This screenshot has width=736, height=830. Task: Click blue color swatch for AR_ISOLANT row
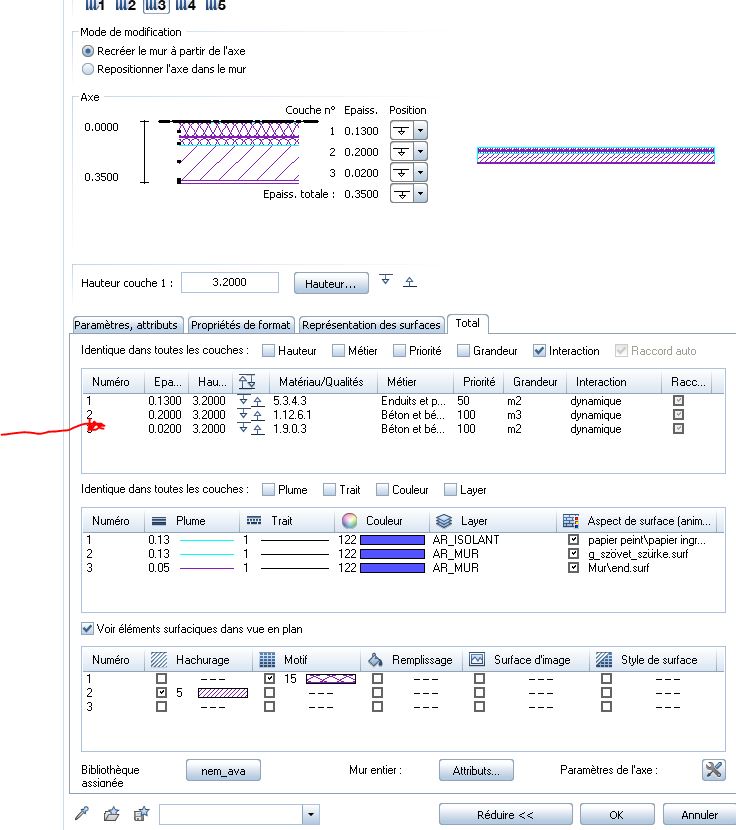point(392,540)
